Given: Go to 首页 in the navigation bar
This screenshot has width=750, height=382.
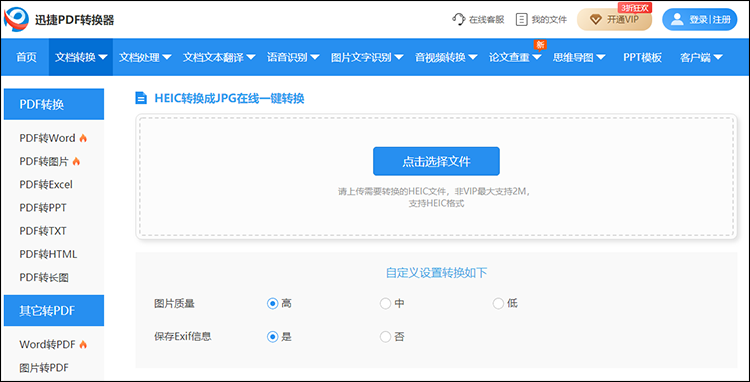Looking at the screenshot, I should coord(26,57).
